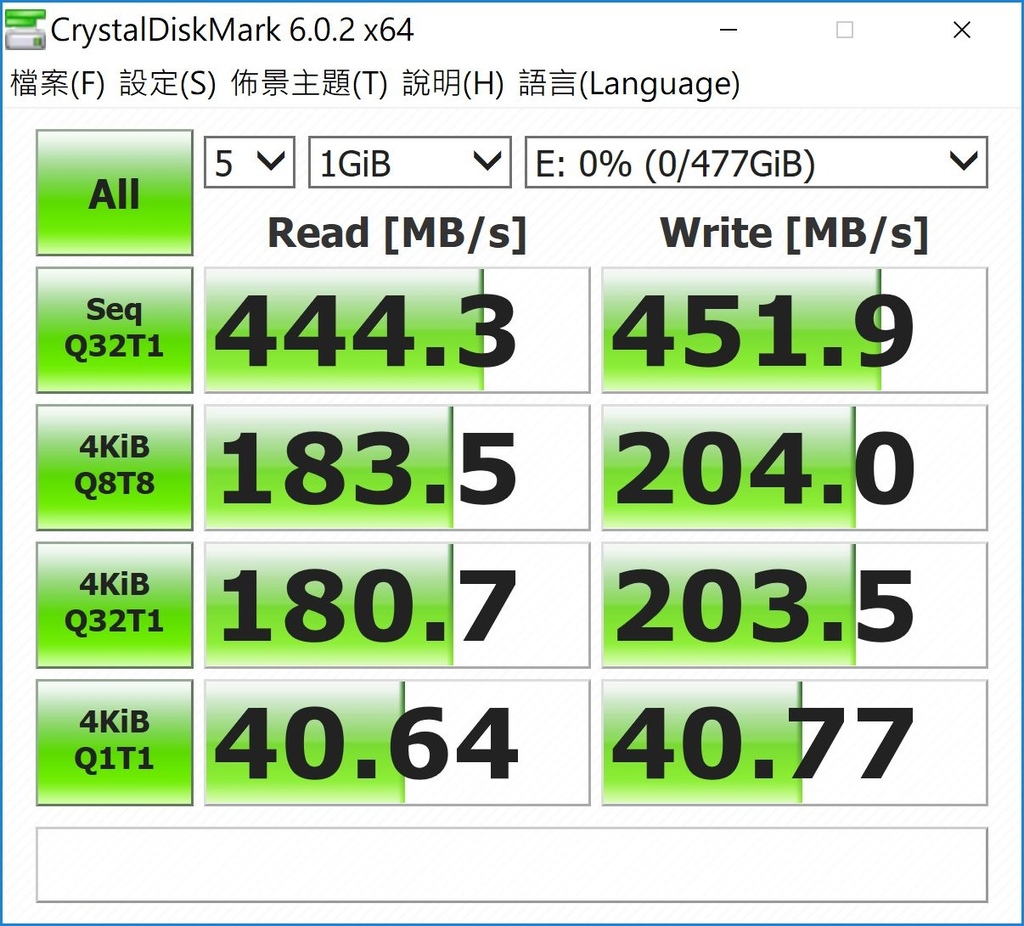The height and width of the screenshot is (926, 1024).
Task: Open the 設定(S) menu
Action: [x=167, y=84]
